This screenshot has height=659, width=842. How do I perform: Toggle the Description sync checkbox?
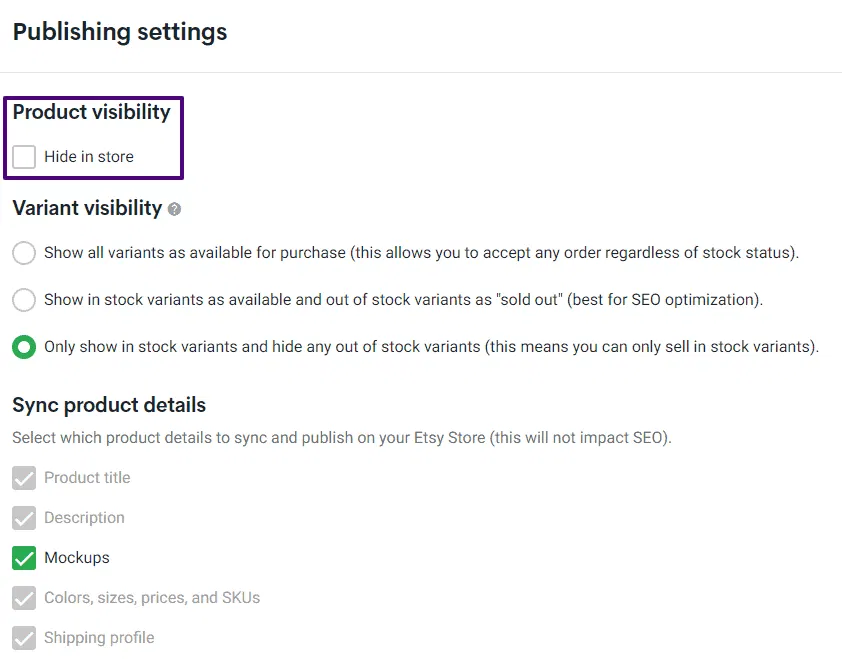(24, 517)
